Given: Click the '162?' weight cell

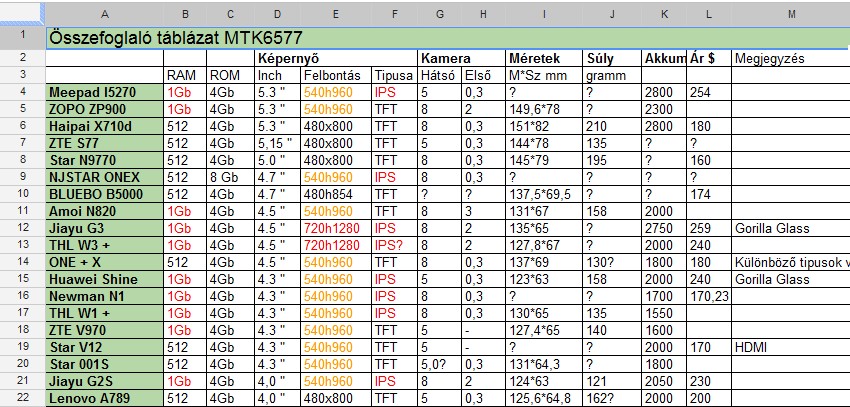Looking at the screenshot, I should tap(613, 398).
